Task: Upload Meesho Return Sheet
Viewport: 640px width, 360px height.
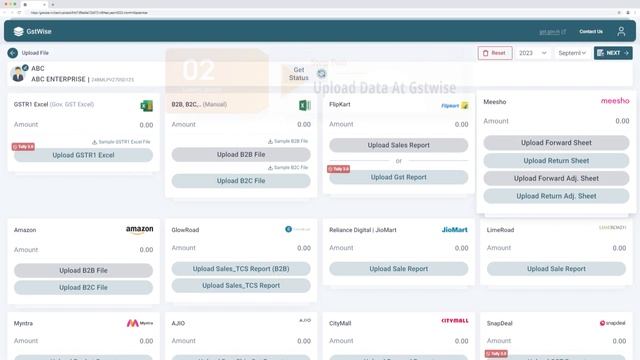Action: point(556,161)
